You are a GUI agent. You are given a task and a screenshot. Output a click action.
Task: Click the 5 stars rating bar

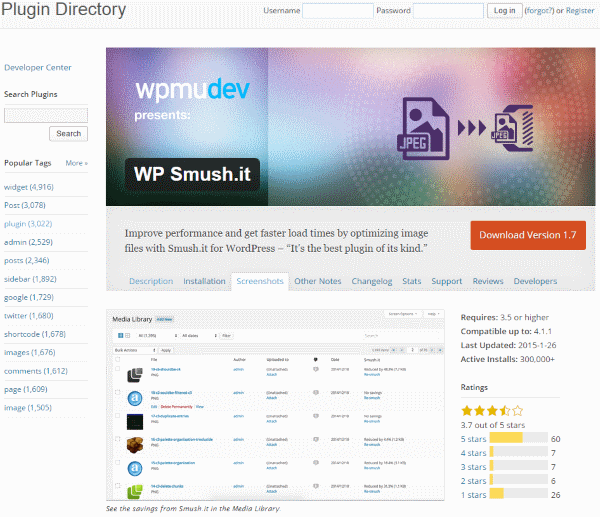pos(518,438)
